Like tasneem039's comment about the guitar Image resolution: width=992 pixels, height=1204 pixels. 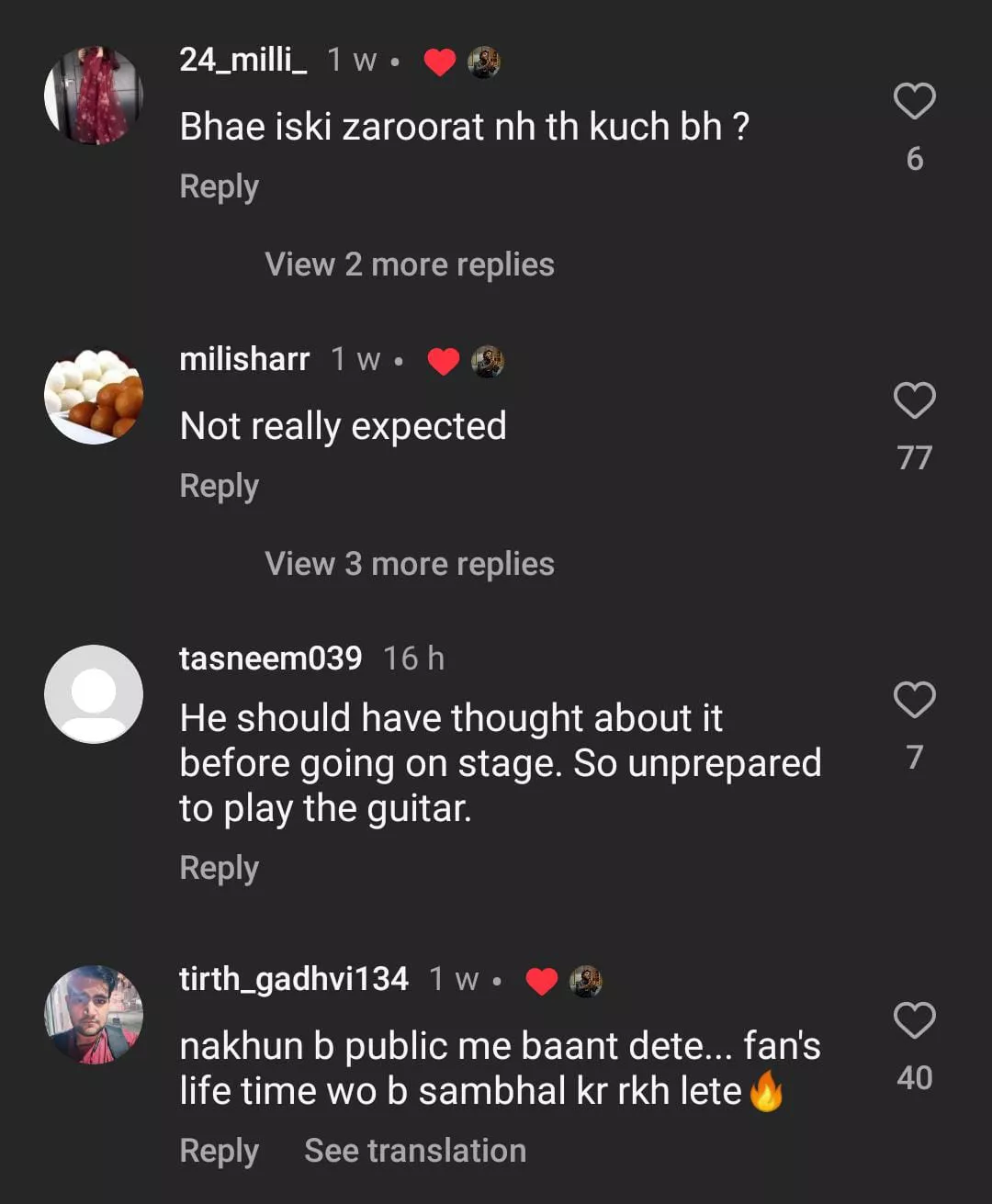(x=914, y=700)
